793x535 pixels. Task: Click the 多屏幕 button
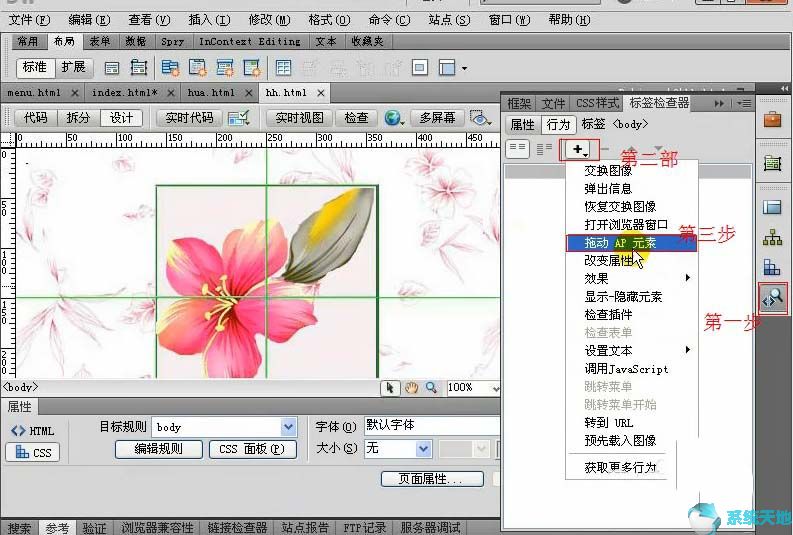point(437,118)
